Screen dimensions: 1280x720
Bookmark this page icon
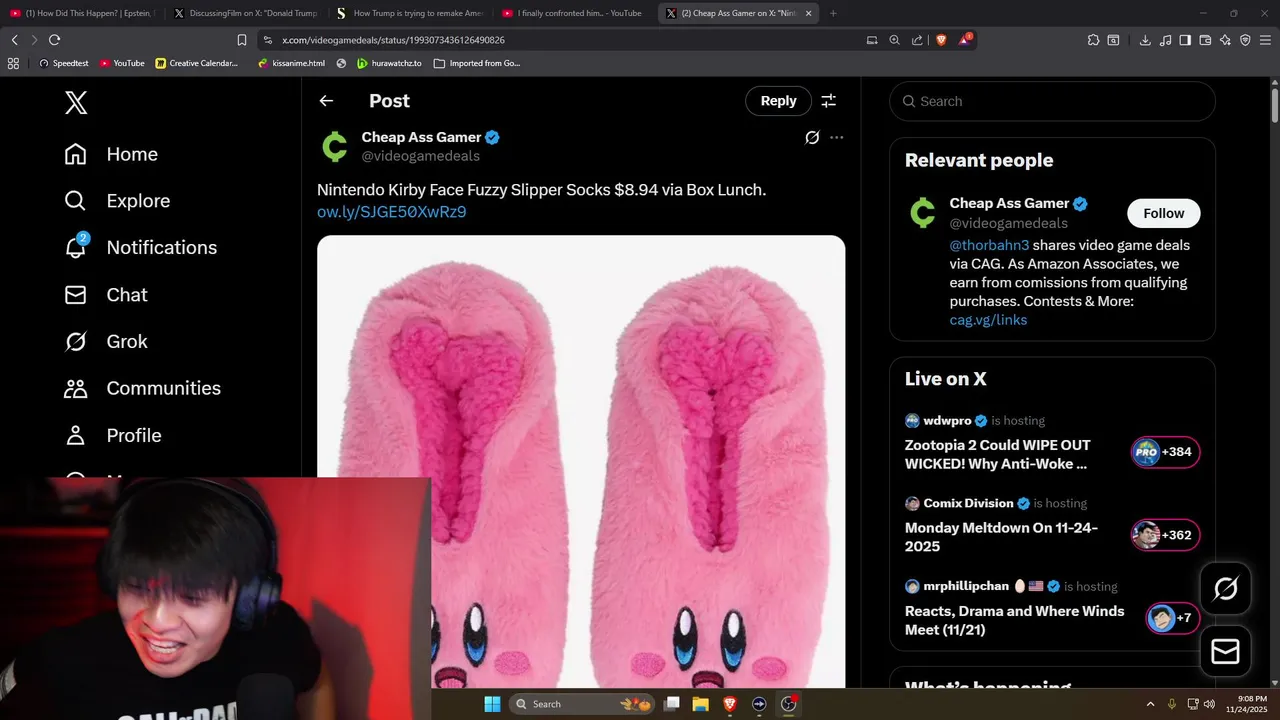242,40
